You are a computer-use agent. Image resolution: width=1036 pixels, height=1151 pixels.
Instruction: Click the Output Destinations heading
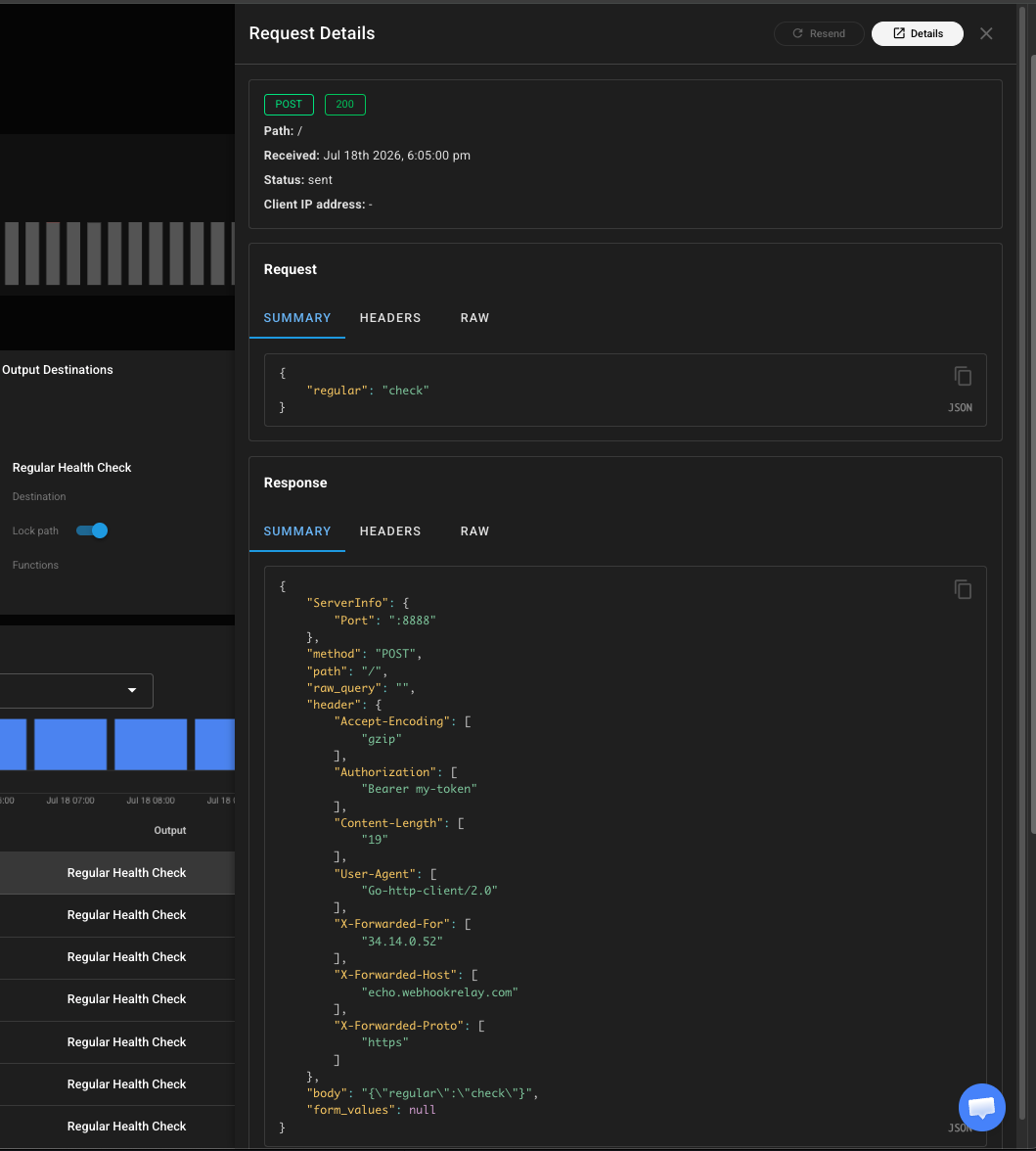(57, 370)
